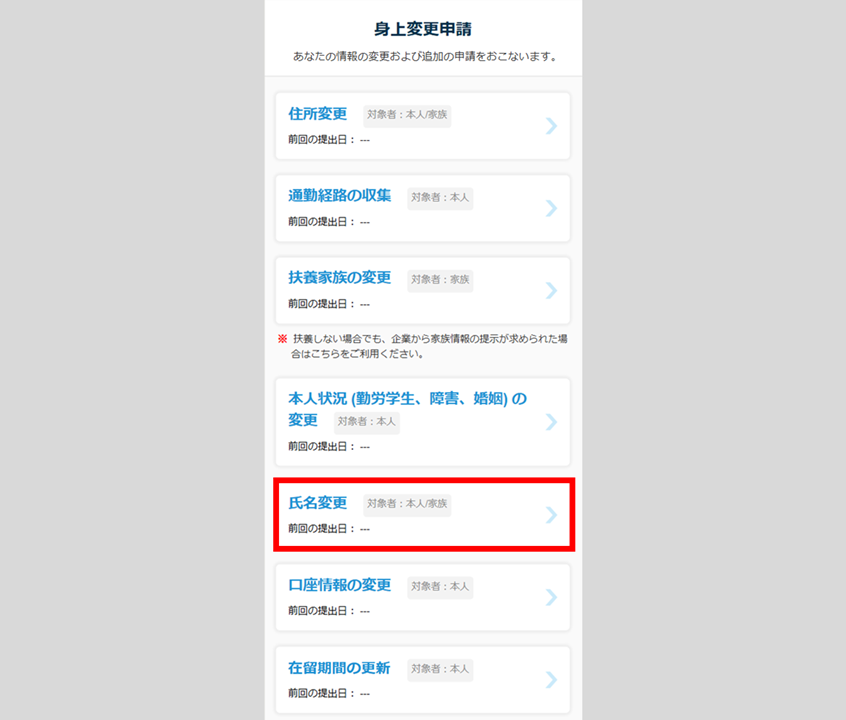This screenshot has width=846, height=720.
Task: Click 対象者：本人/家族 tag on 氏名変更 card
Action: tap(407, 504)
